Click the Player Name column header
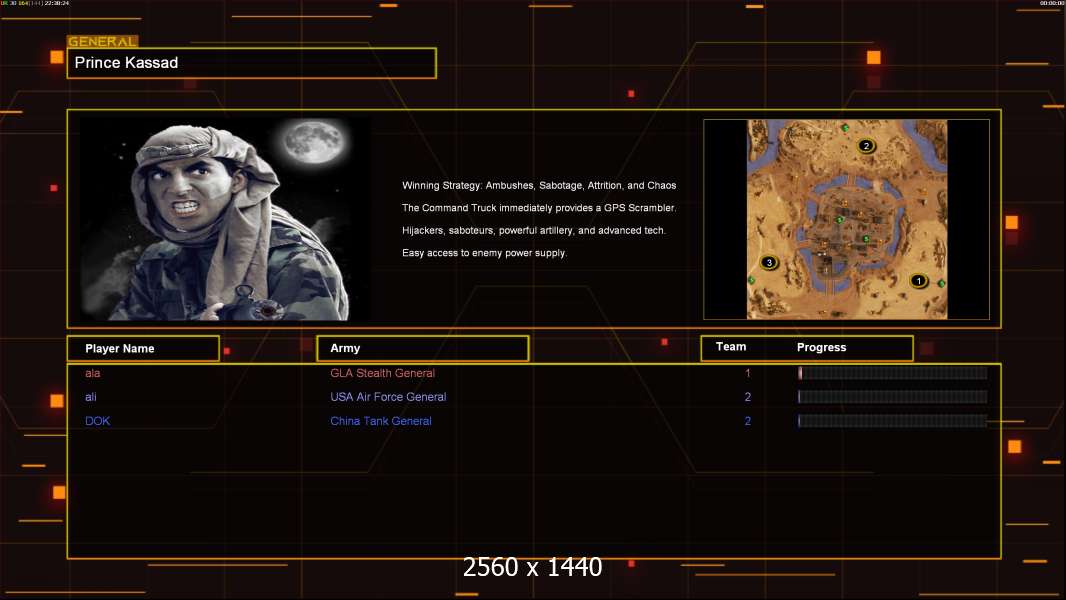 click(x=143, y=349)
